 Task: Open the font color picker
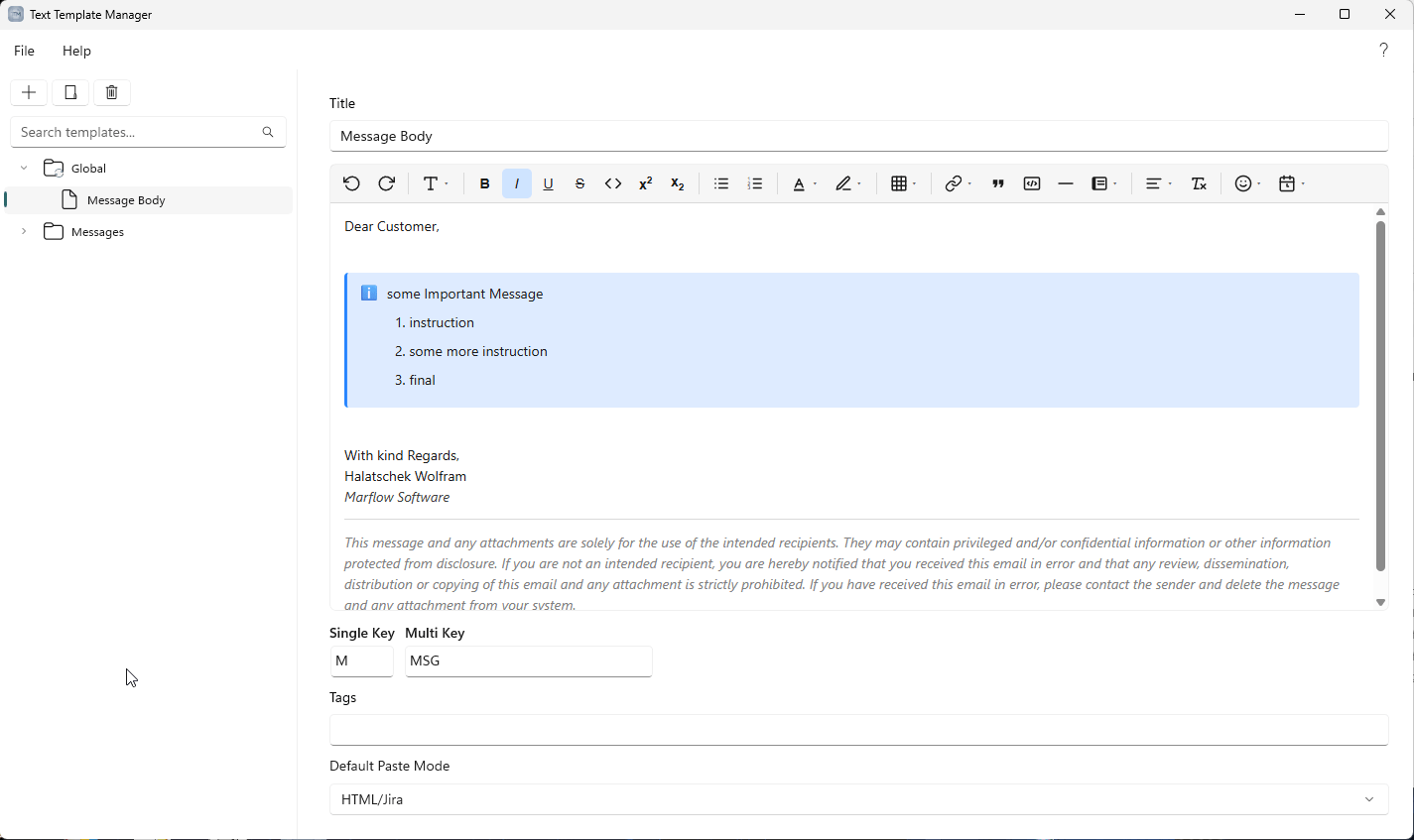click(805, 183)
